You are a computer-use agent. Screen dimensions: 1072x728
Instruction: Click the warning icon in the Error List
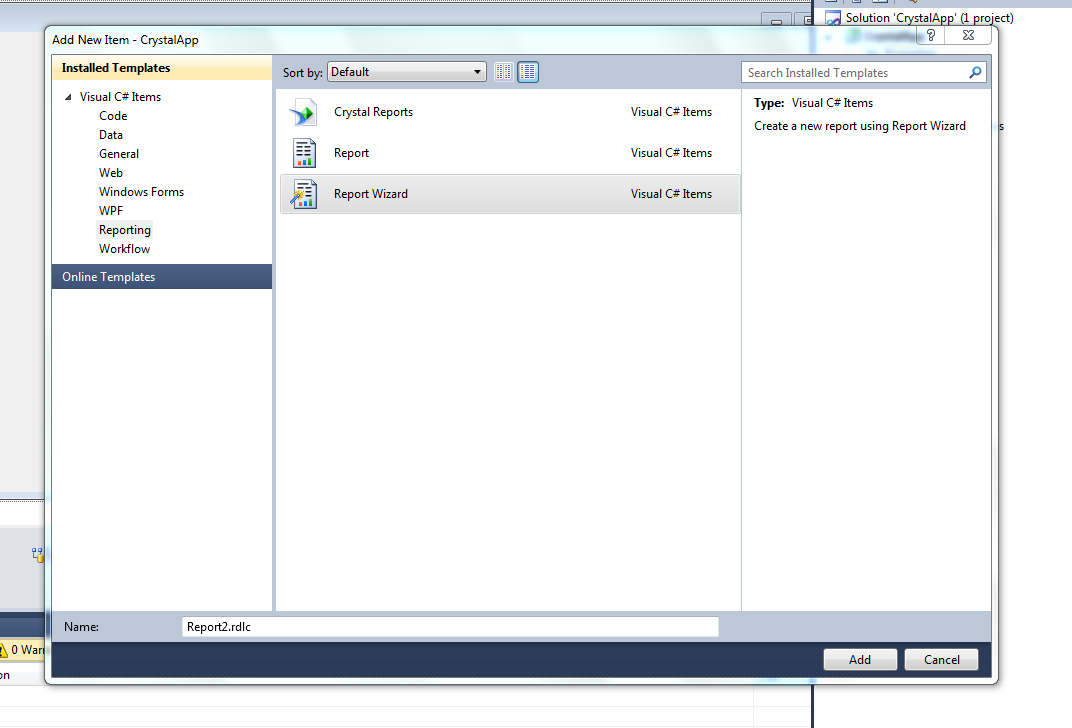click(3, 649)
